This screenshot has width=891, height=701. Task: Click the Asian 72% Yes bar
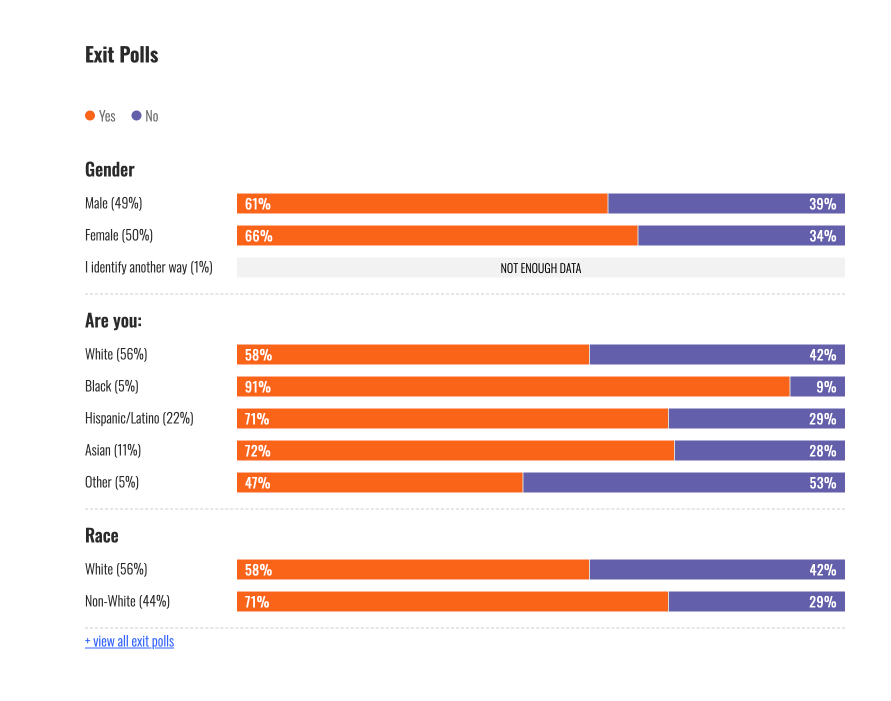455,451
